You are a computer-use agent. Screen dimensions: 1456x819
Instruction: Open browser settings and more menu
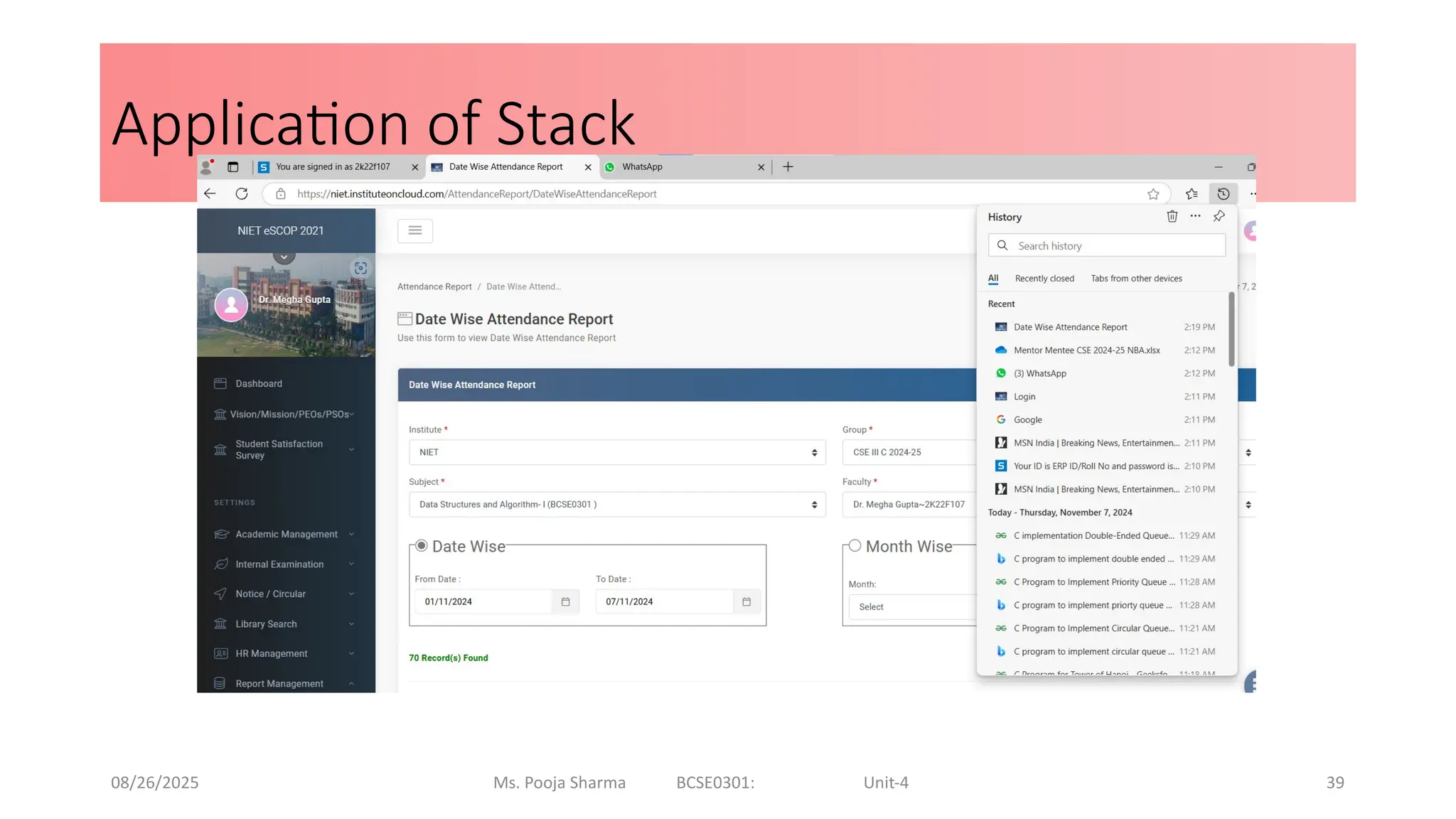click(1252, 194)
